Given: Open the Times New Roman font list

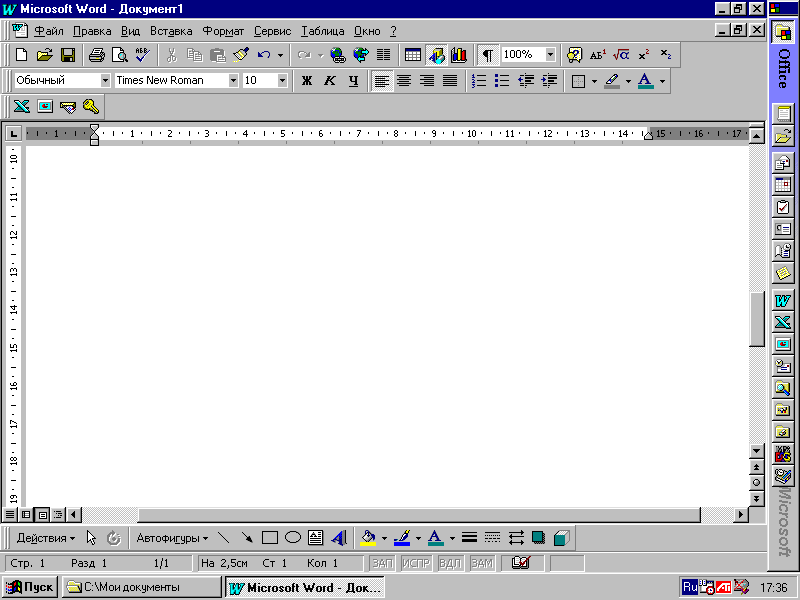Looking at the screenshot, I should pos(233,81).
